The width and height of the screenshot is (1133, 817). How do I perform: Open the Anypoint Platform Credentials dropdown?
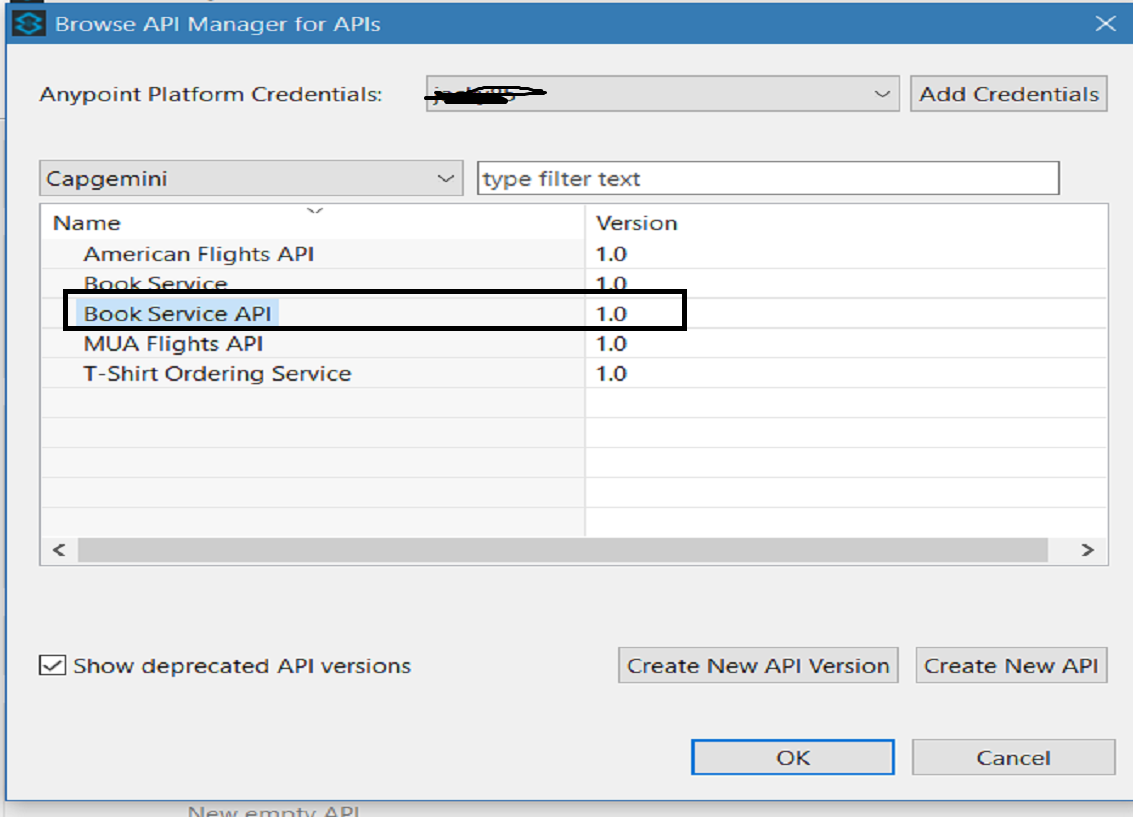coord(881,95)
